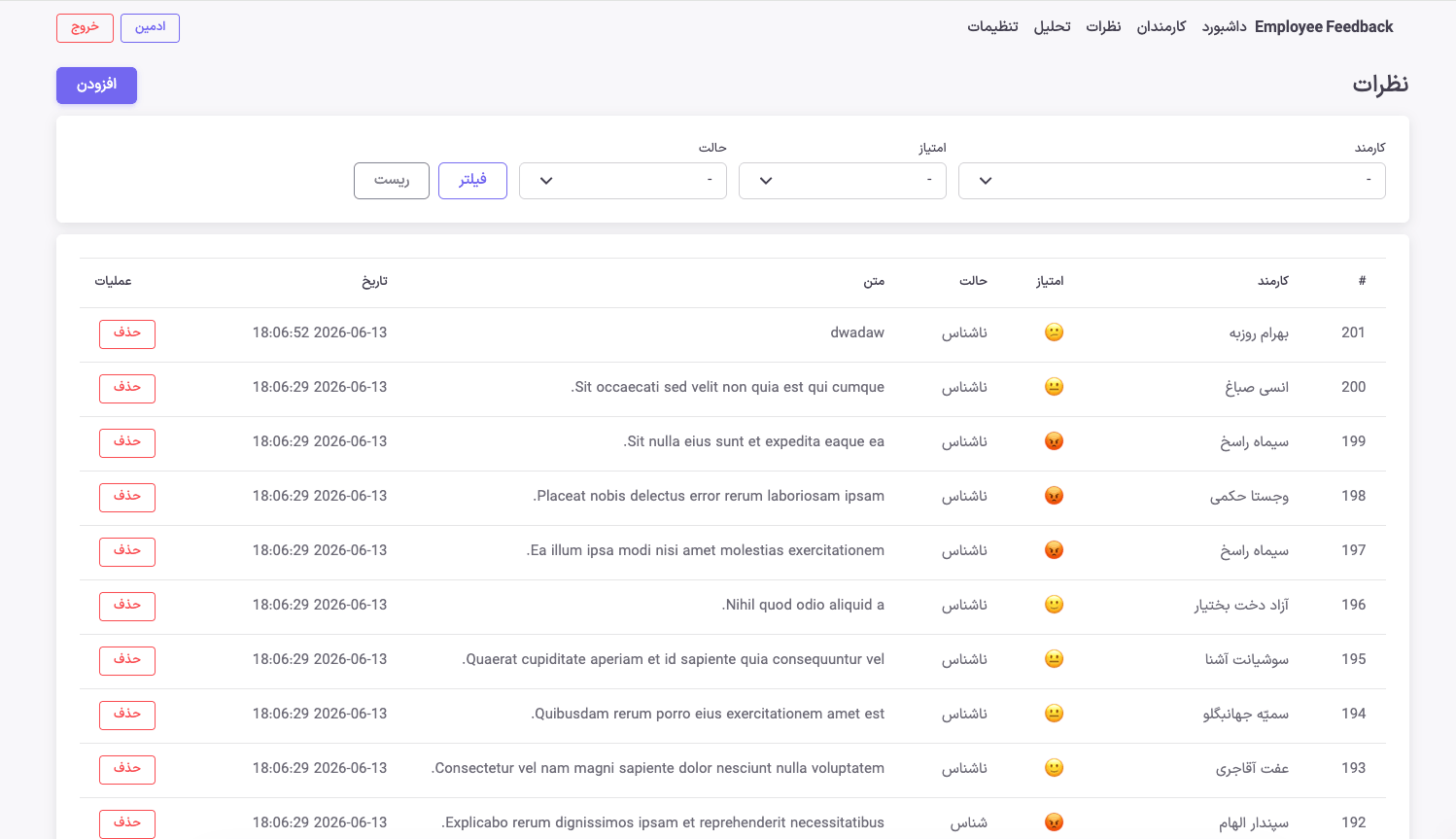This screenshot has width=1456, height=839.
Task: Click the angry emoji in row 192
Action: 1054,822
